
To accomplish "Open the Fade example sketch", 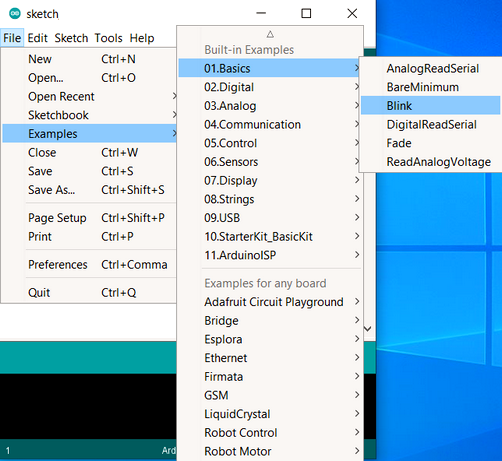I will pos(431,143).
